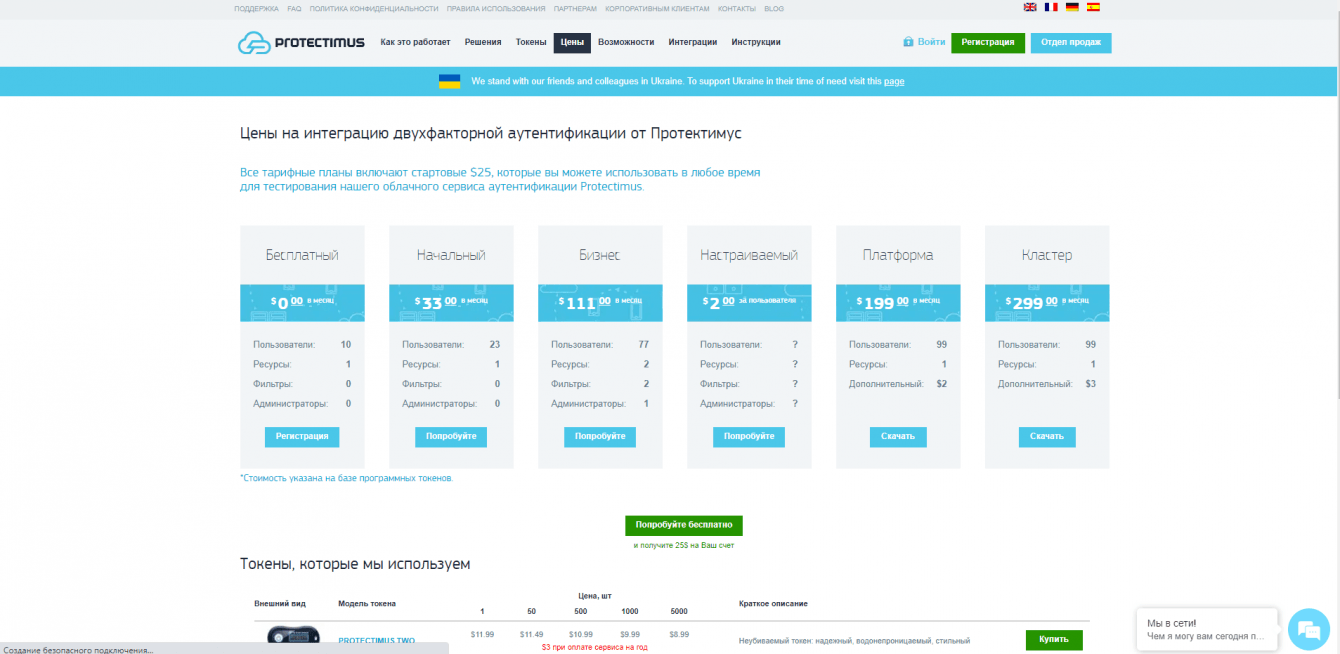Open the Как это работает menu
This screenshot has width=1340, height=654.
[415, 42]
